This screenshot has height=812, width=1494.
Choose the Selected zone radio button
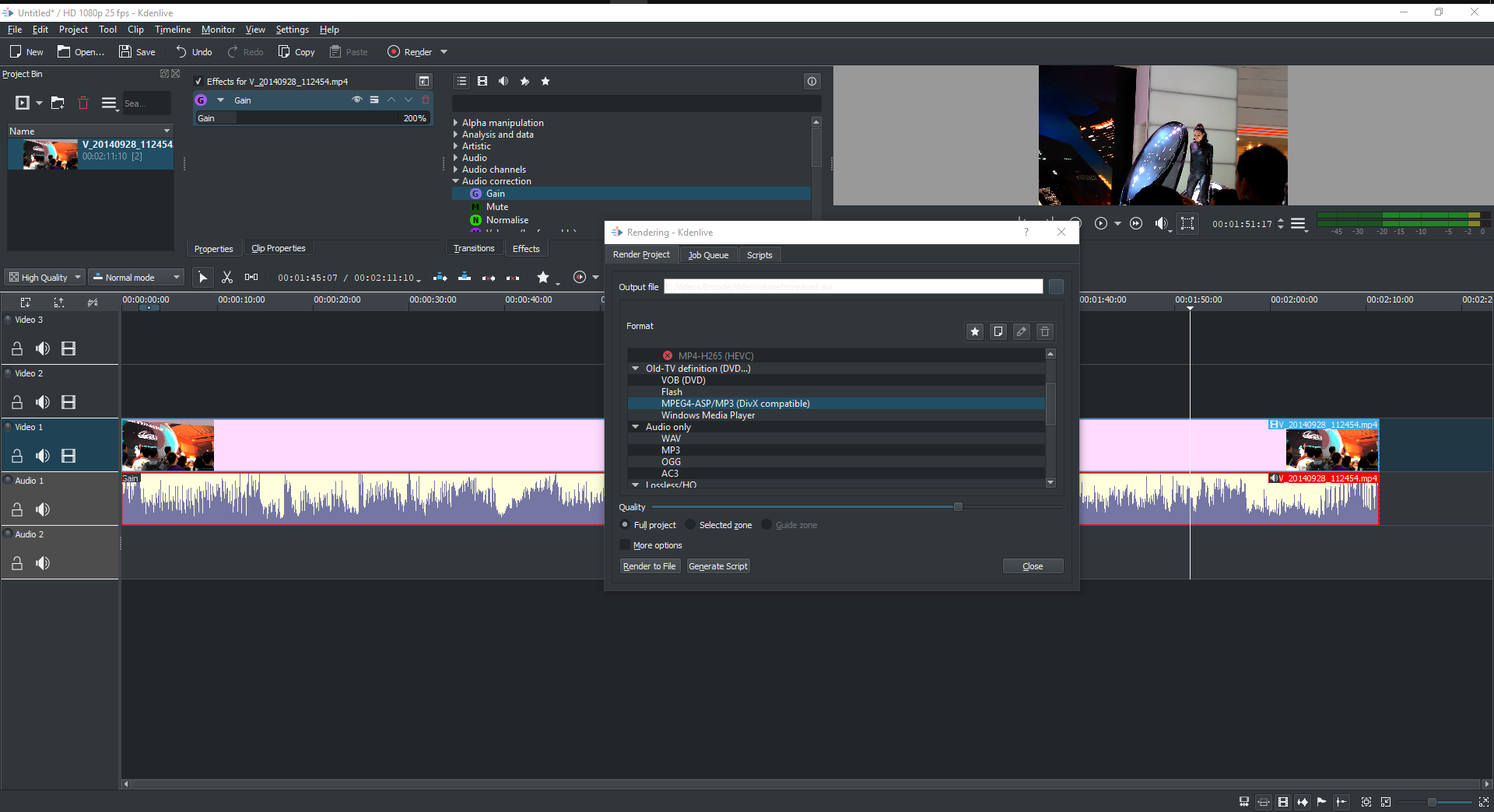pyautogui.click(x=690, y=525)
